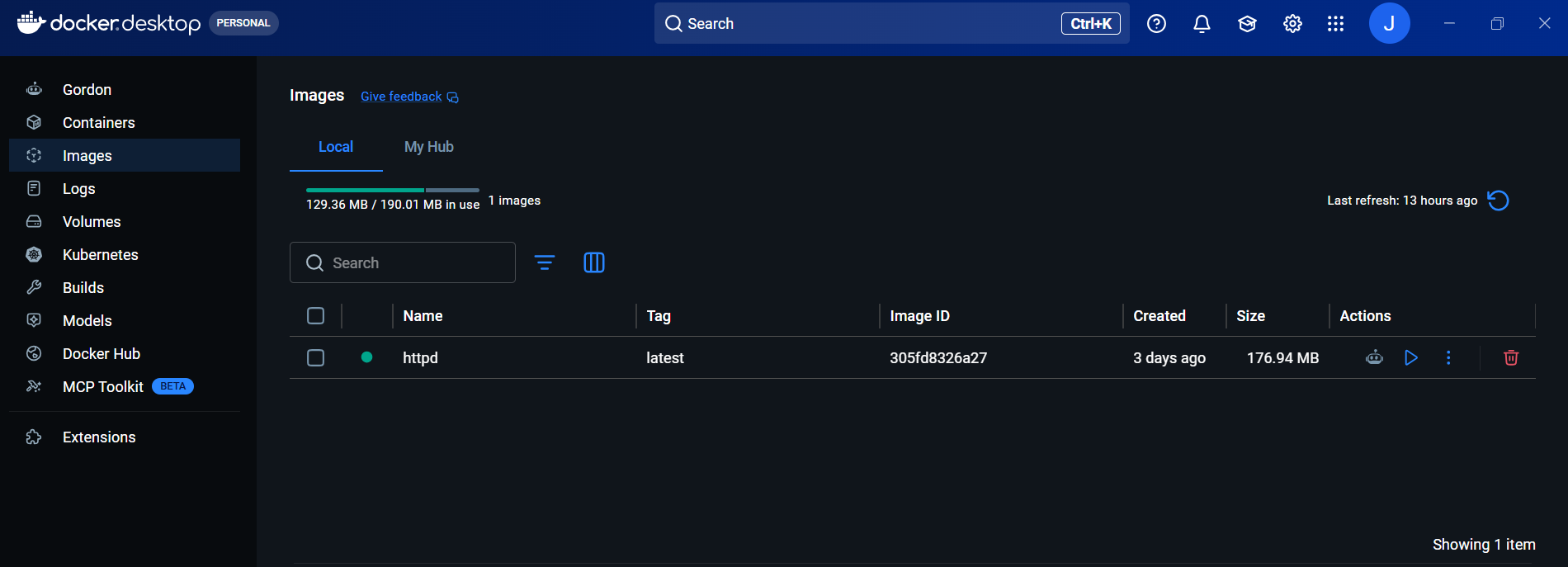
Task: Open the J user account avatar
Action: point(1389,23)
